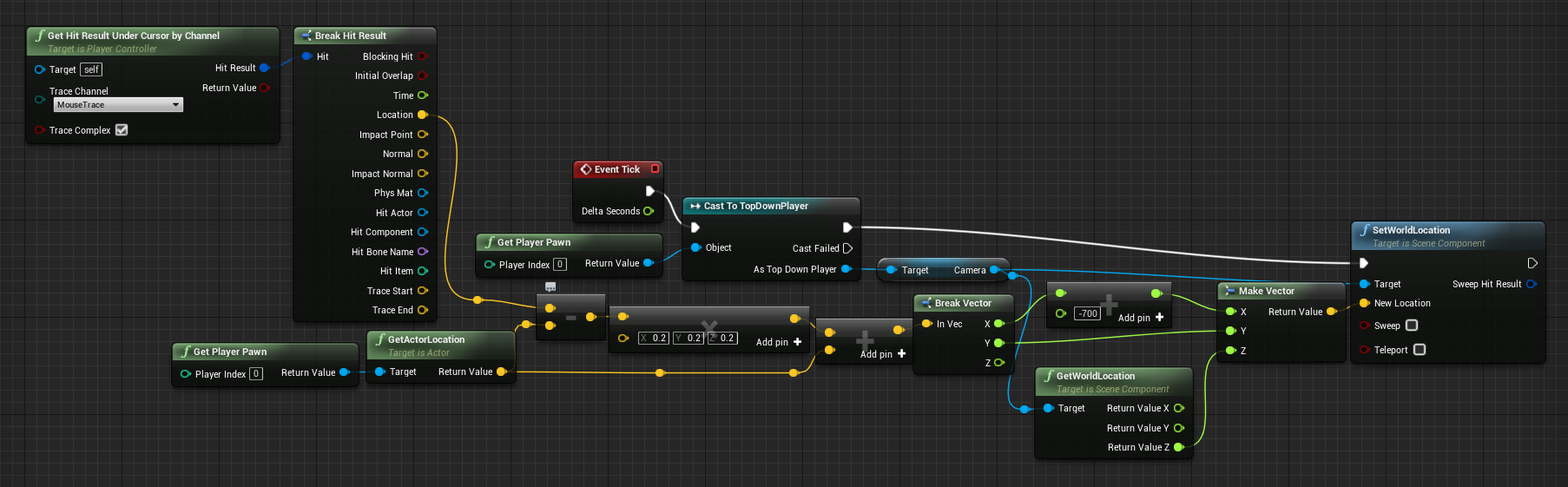Click the self target field
1568x487 pixels.
pyautogui.click(x=91, y=69)
